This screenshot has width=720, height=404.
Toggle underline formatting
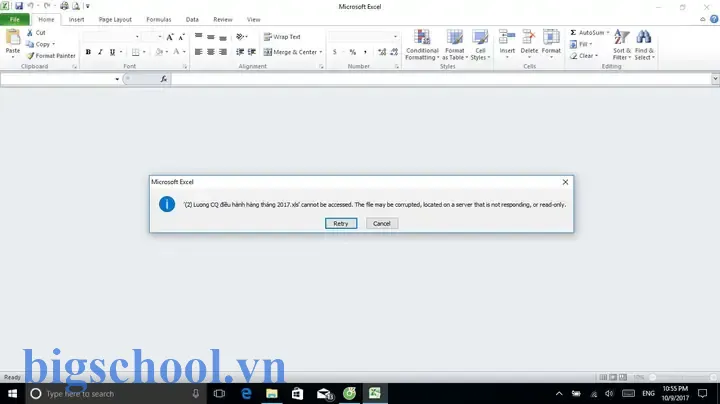[x=112, y=52]
